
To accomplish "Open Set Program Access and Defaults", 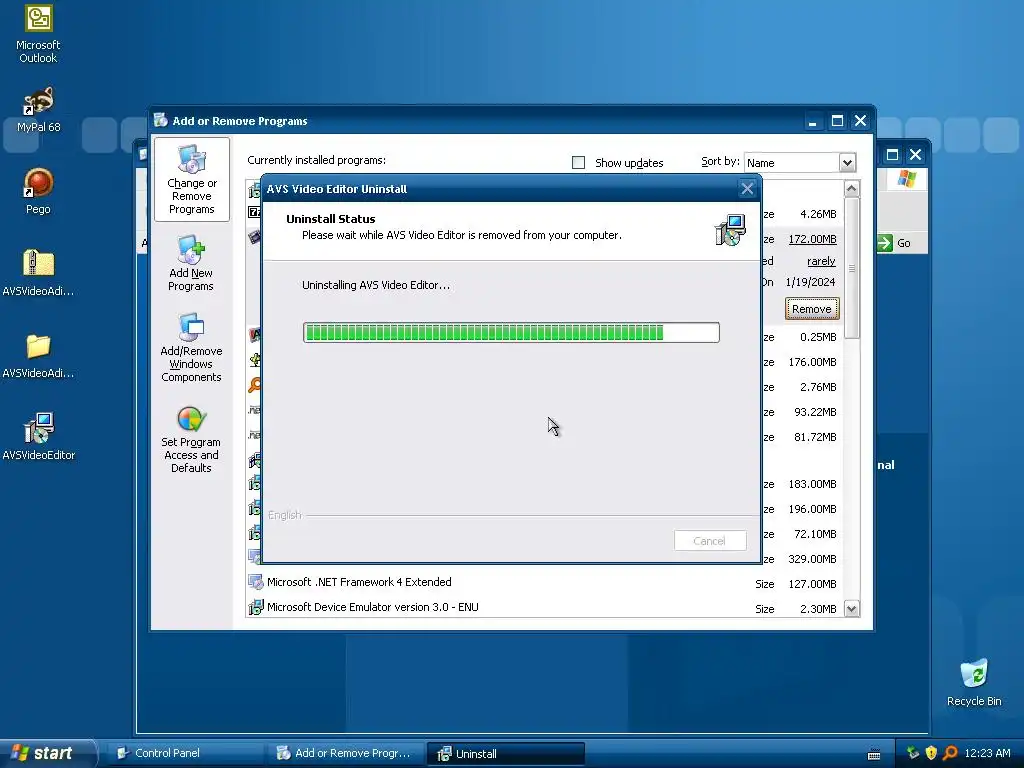I will (191, 440).
